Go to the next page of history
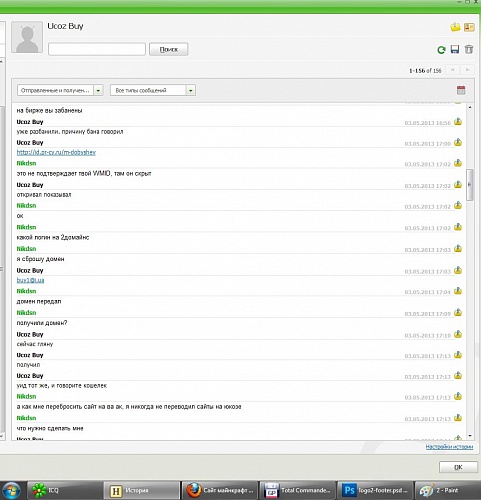Viewport: 481px width, 500px height. pos(468,70)
